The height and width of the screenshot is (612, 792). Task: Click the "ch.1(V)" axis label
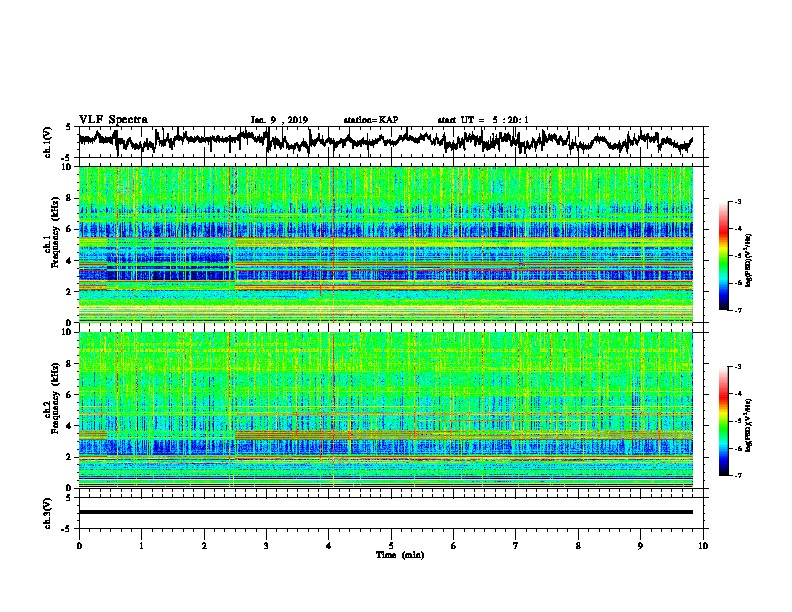[x=48, y=142]
